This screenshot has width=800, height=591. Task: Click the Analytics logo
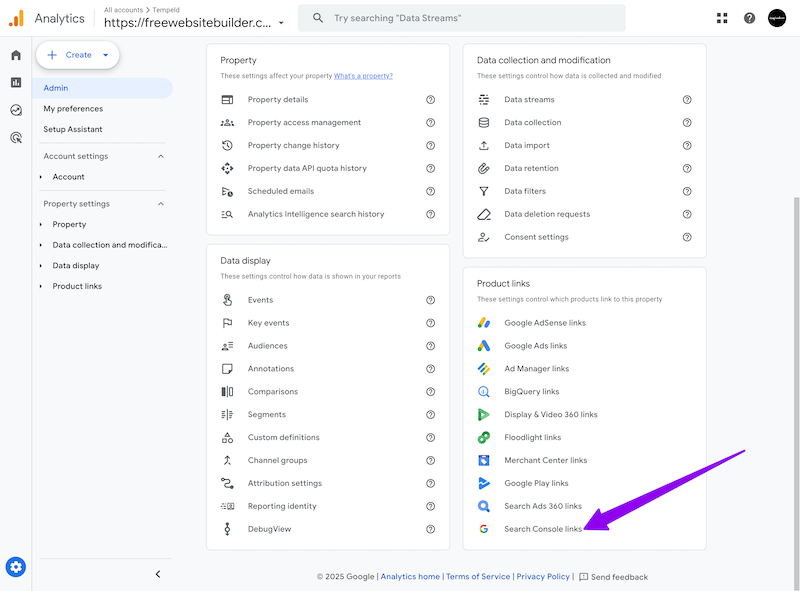(x=16, y=18)
